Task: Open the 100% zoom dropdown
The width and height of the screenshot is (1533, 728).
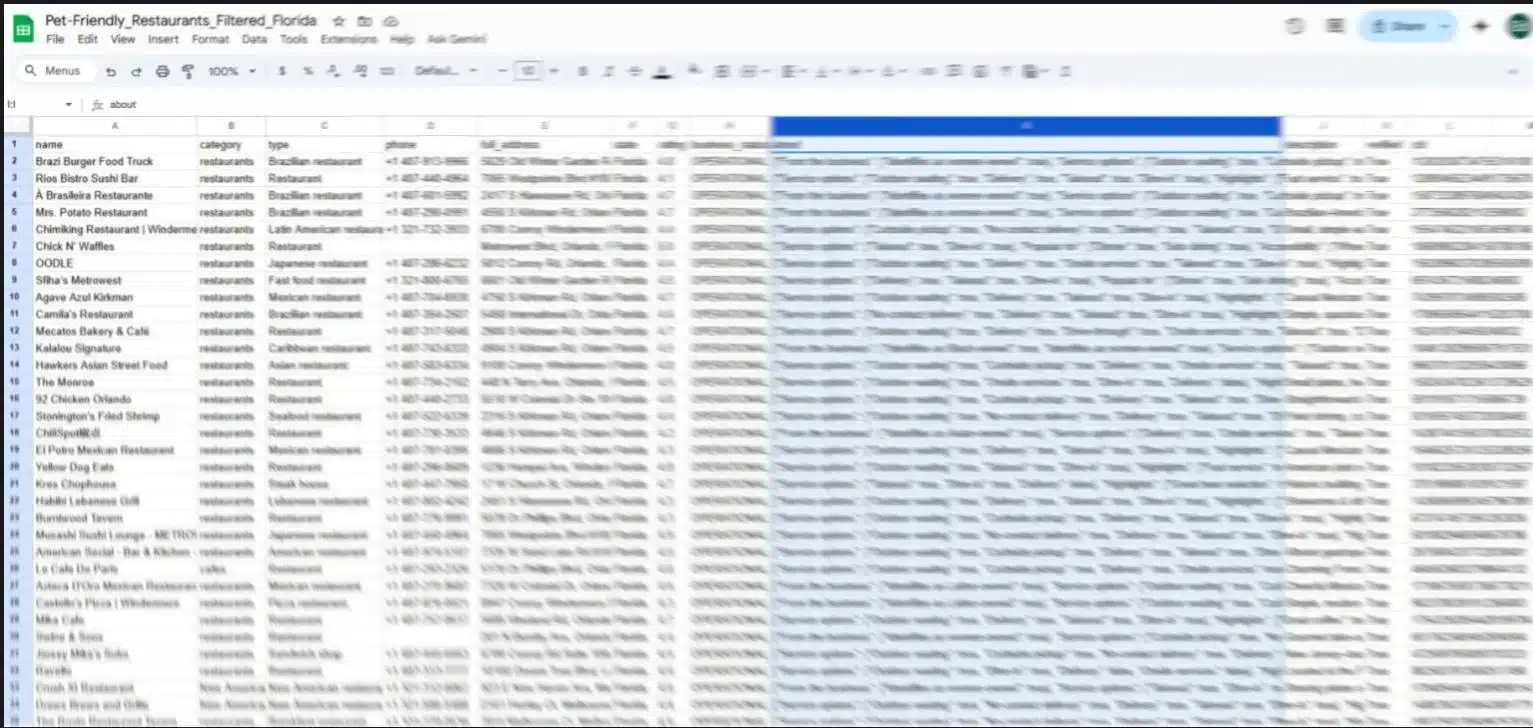Action: pyautogui.click(x=232, y=72)
